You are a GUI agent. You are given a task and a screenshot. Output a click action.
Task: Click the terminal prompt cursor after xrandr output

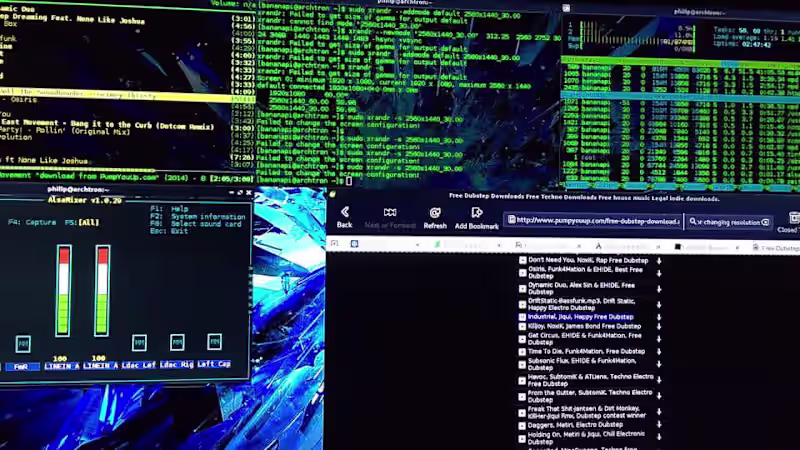point(349,181)
